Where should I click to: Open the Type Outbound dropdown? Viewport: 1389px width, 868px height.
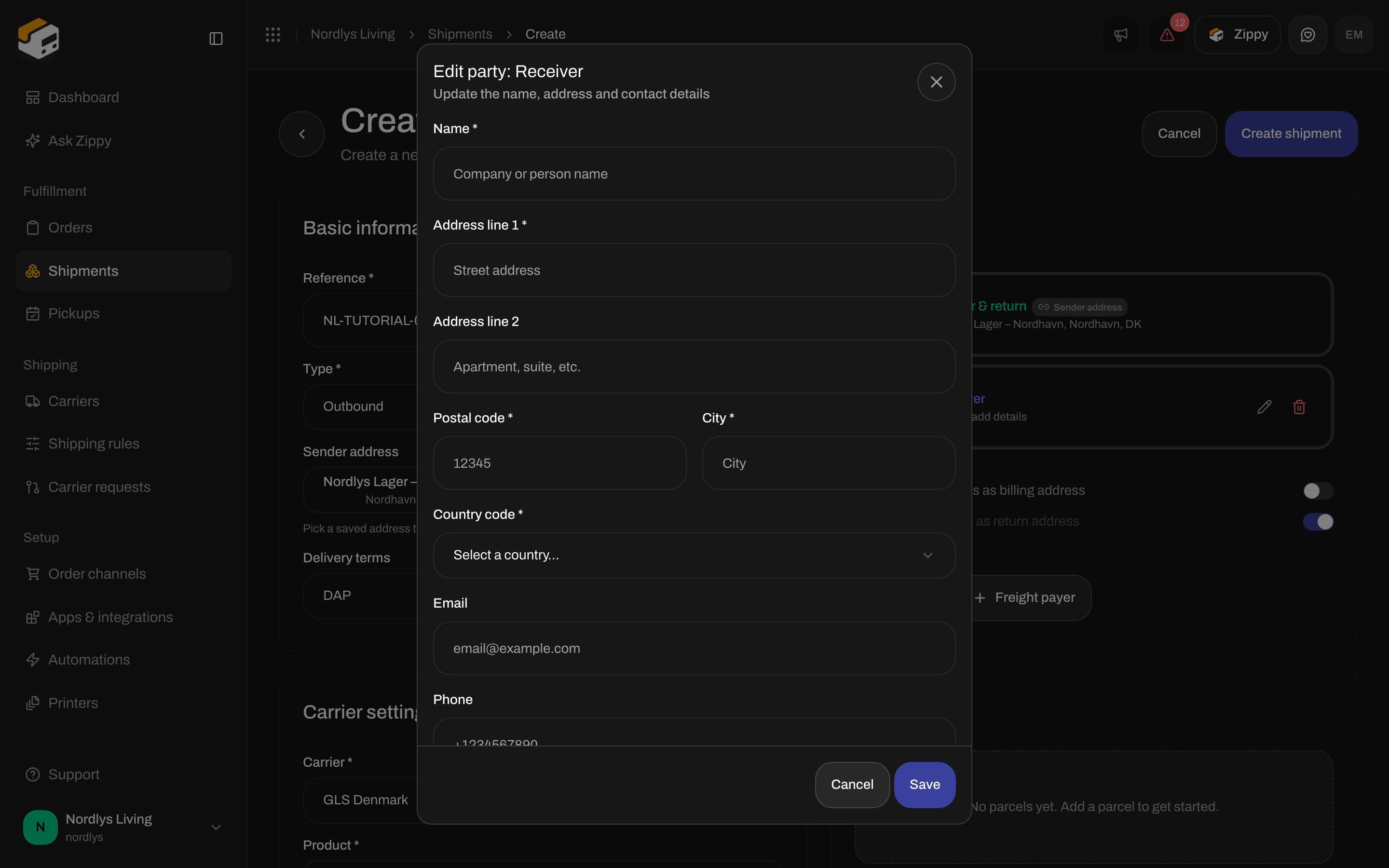(360, 407)
